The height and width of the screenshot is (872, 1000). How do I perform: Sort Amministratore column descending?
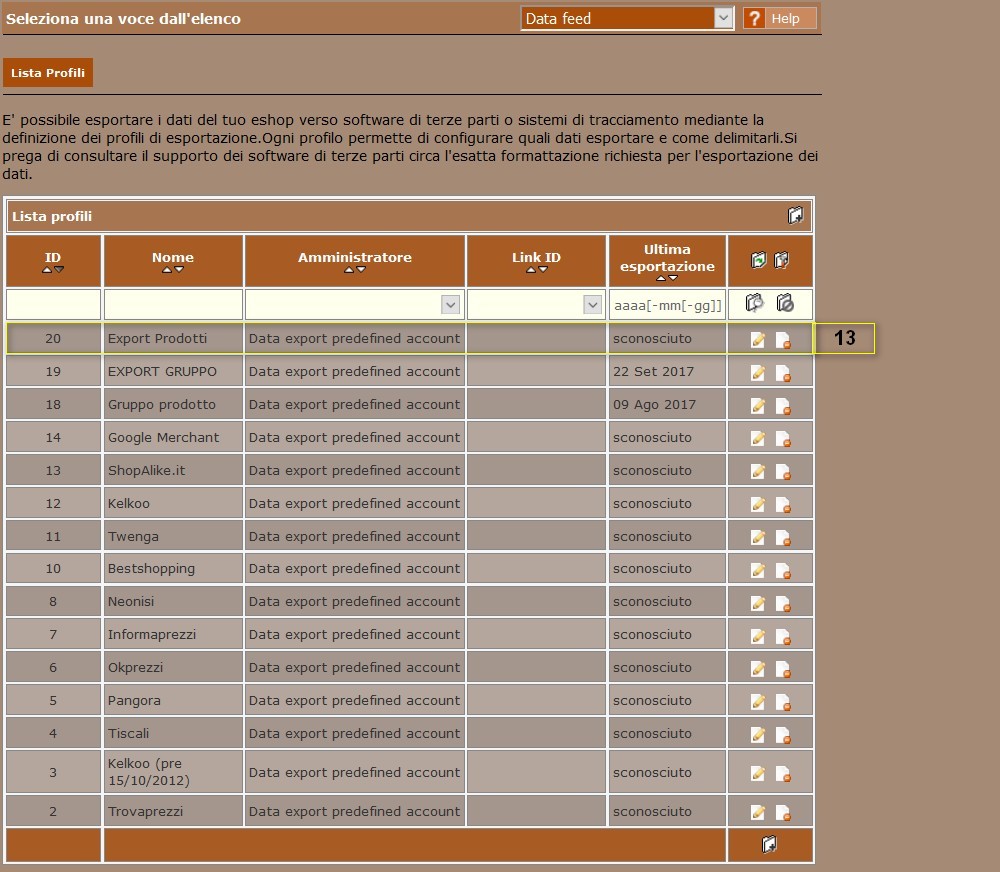pos(361,270)
